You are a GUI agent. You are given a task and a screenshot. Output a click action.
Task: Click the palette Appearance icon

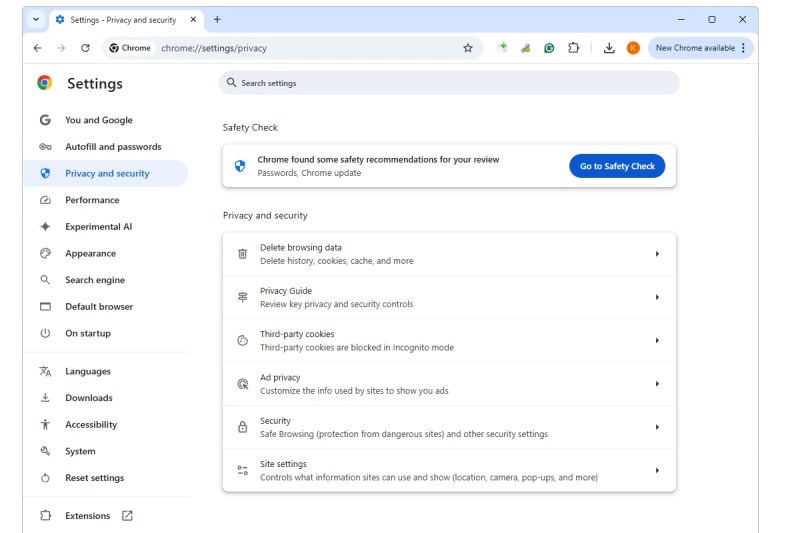point(45,253)
